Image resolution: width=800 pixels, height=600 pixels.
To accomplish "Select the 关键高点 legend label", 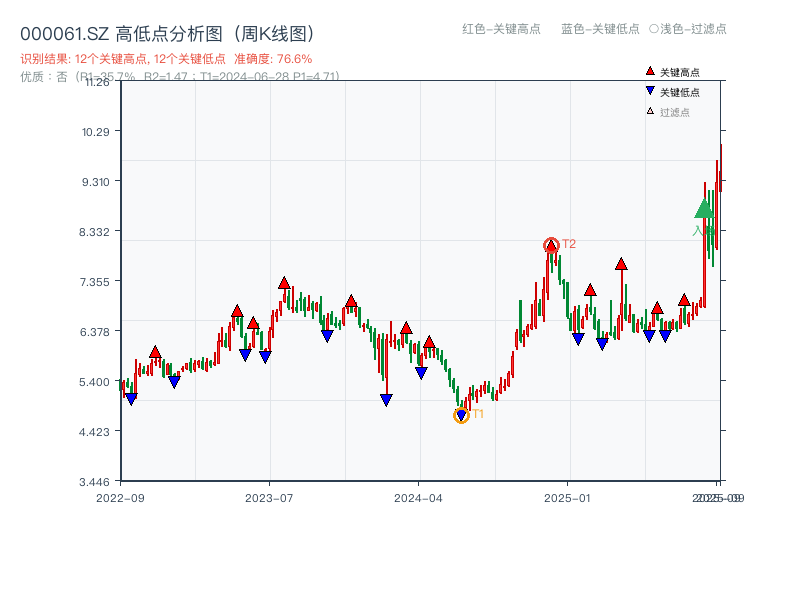I will click(680, 72).
